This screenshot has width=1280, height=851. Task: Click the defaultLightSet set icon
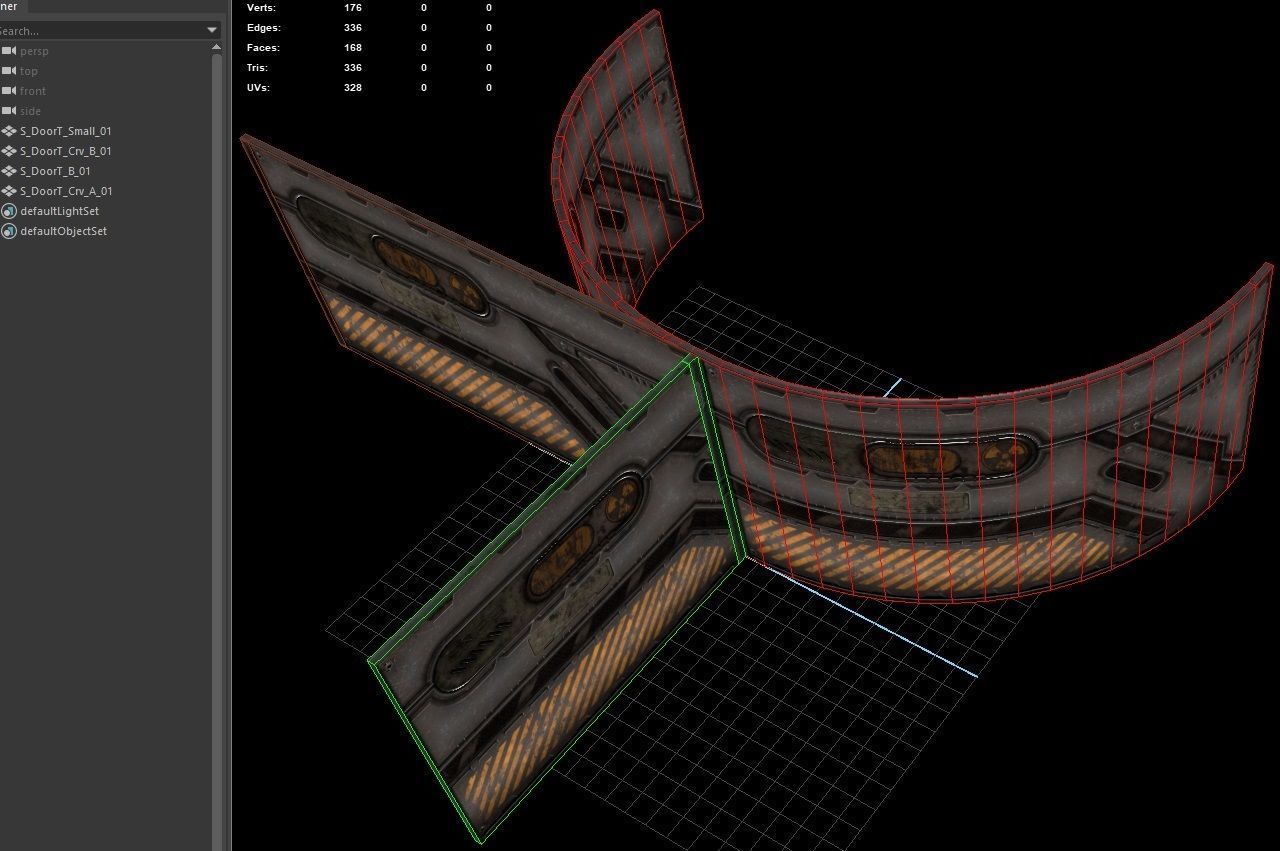(8, 211)
